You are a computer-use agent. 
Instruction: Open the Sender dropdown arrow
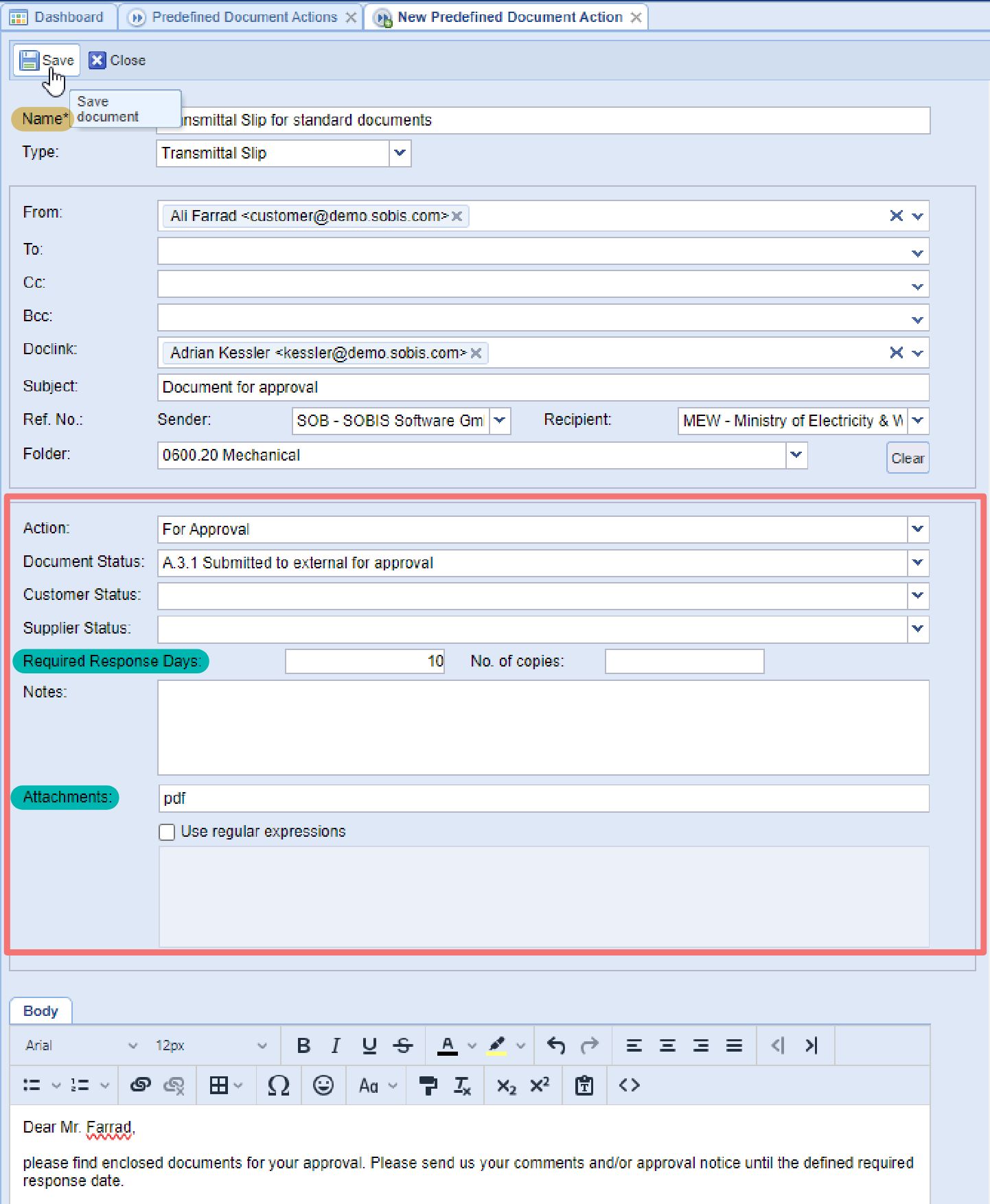(500, 420)
